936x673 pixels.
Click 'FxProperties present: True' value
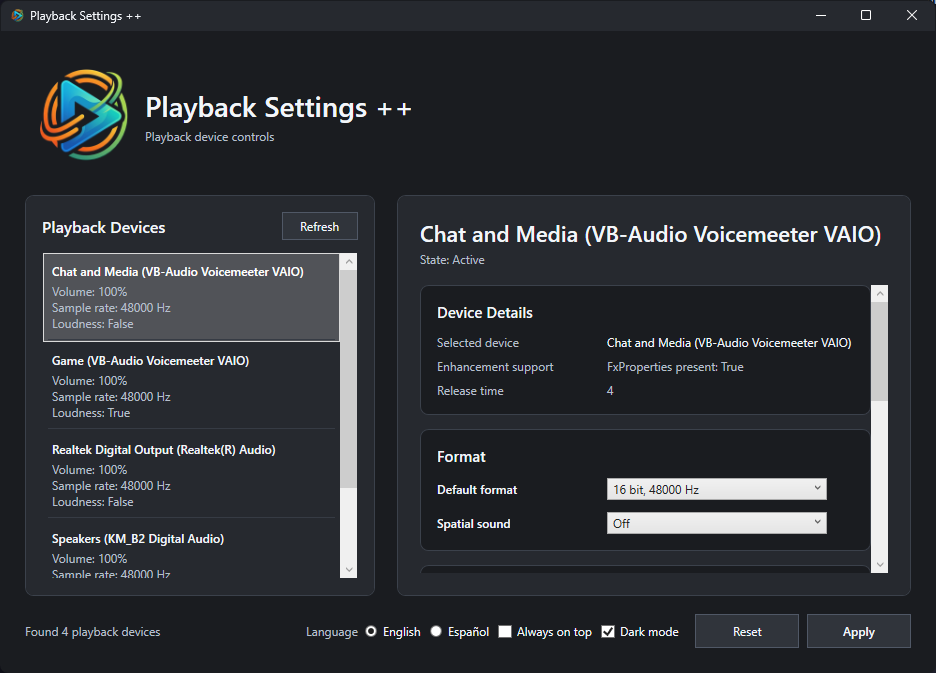tap(675, 367)
